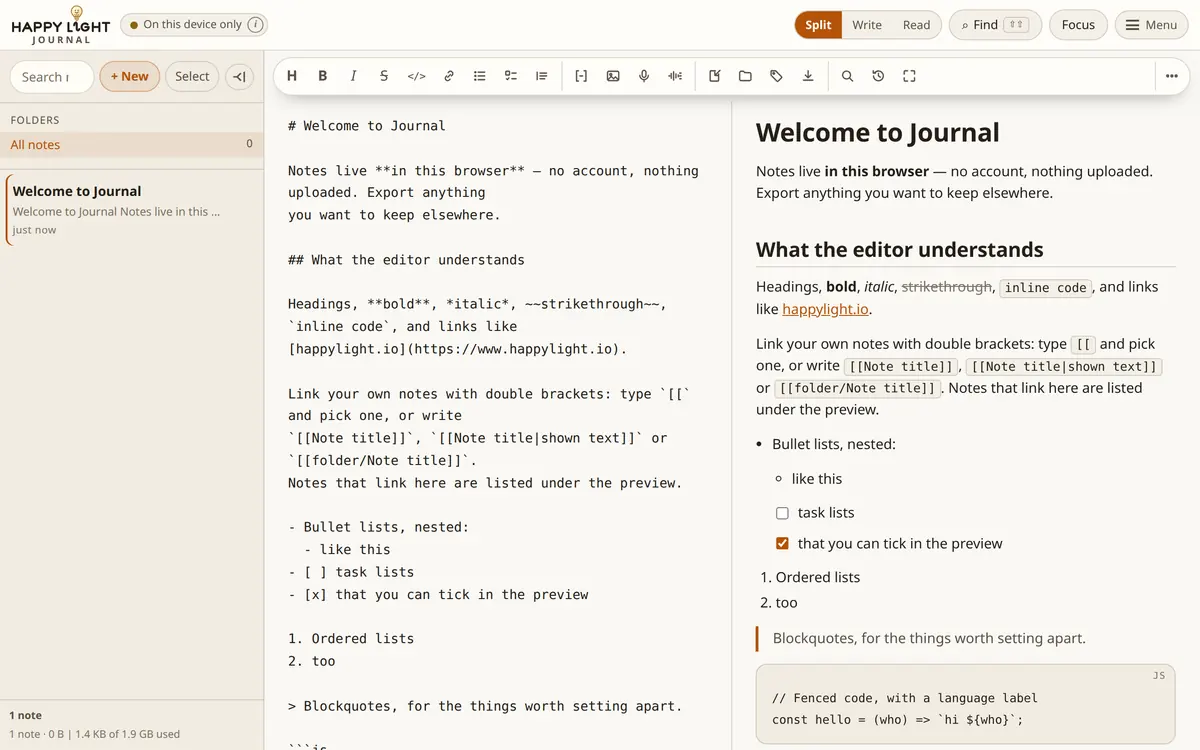Create a note with + New
This screenshot has height=750, width=1200.
[130, 76]
